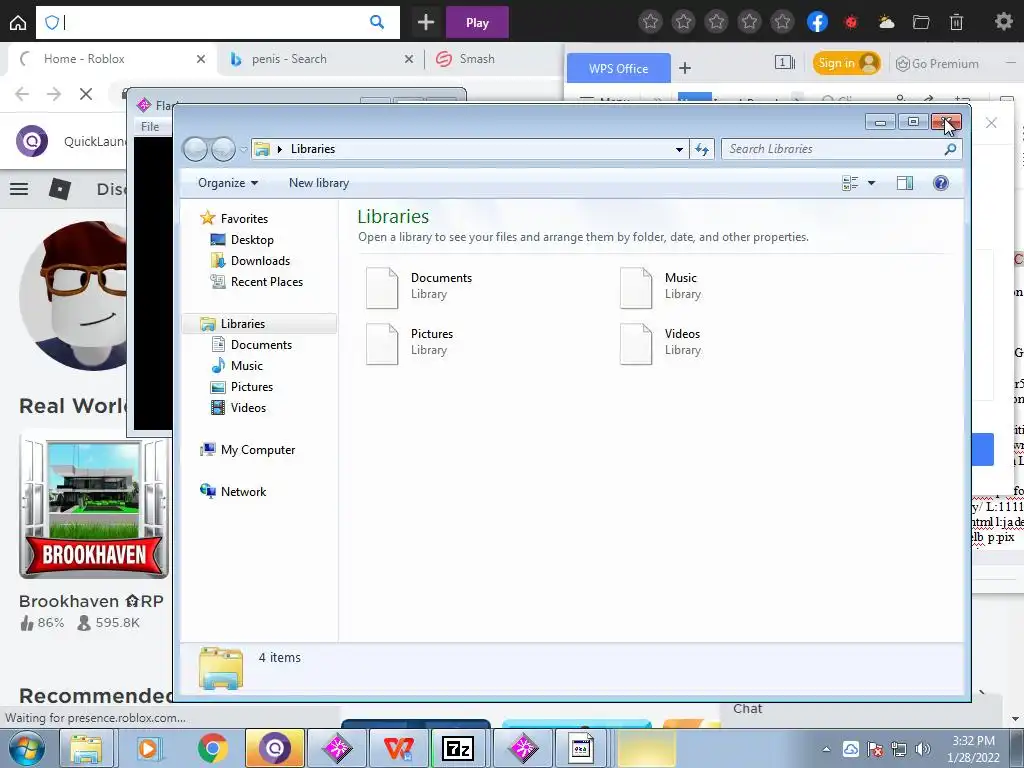Open the Organize dropdown menu
The image size is (1024, 768).
[x=228, y=183]
